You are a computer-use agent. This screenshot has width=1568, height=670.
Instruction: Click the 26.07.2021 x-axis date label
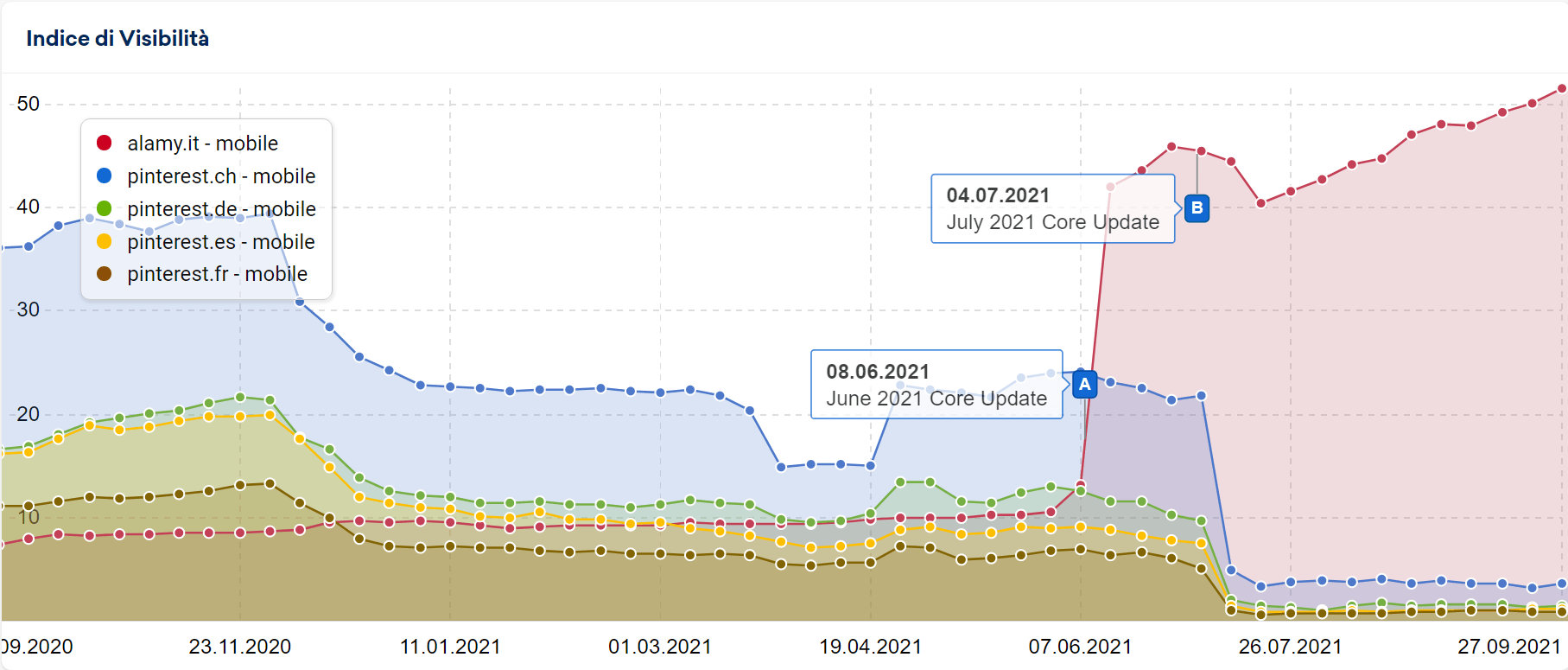[1290, 647]
